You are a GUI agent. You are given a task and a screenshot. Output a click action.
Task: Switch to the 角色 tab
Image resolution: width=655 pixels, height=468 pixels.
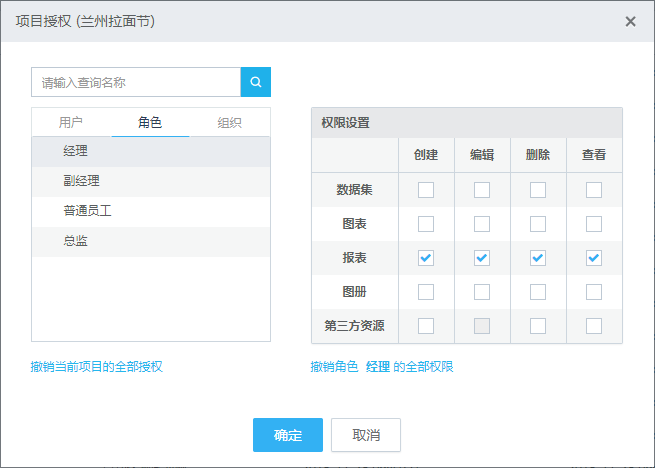[150, 123]
